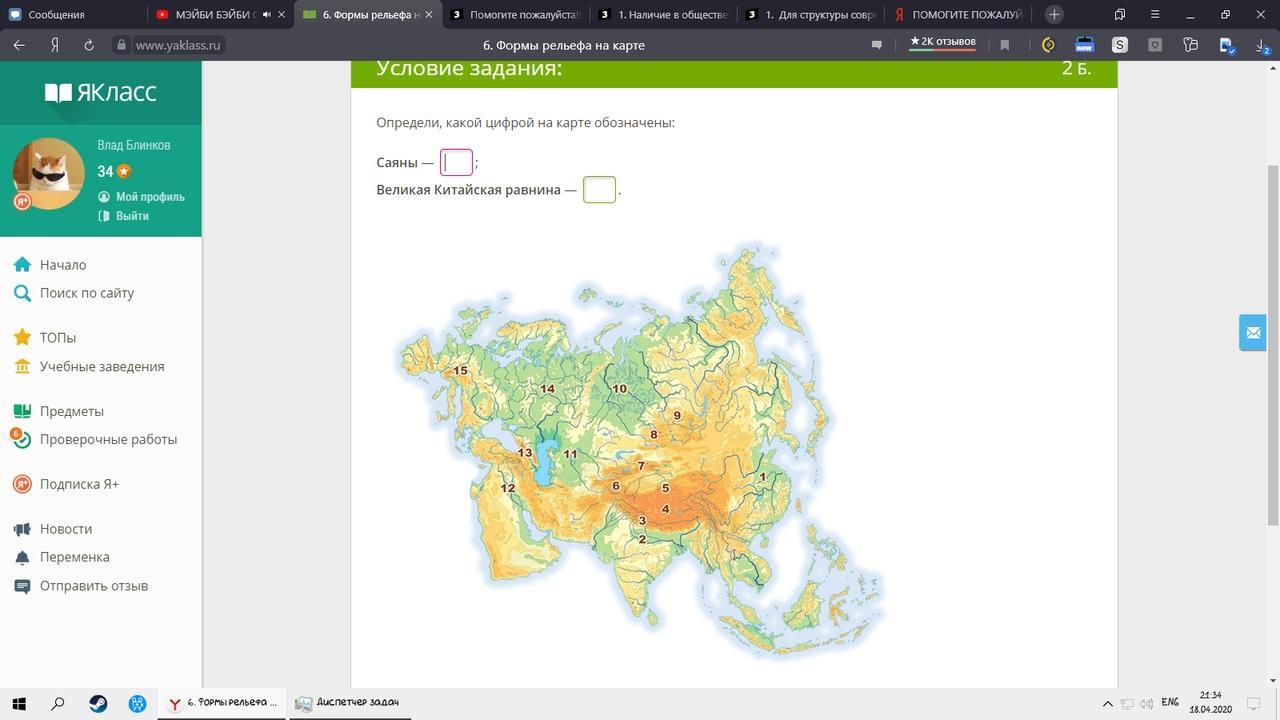Switch to the Помогите пожалуйста tab
Screen dimensions: 1280x720
(x=516, y=15)
